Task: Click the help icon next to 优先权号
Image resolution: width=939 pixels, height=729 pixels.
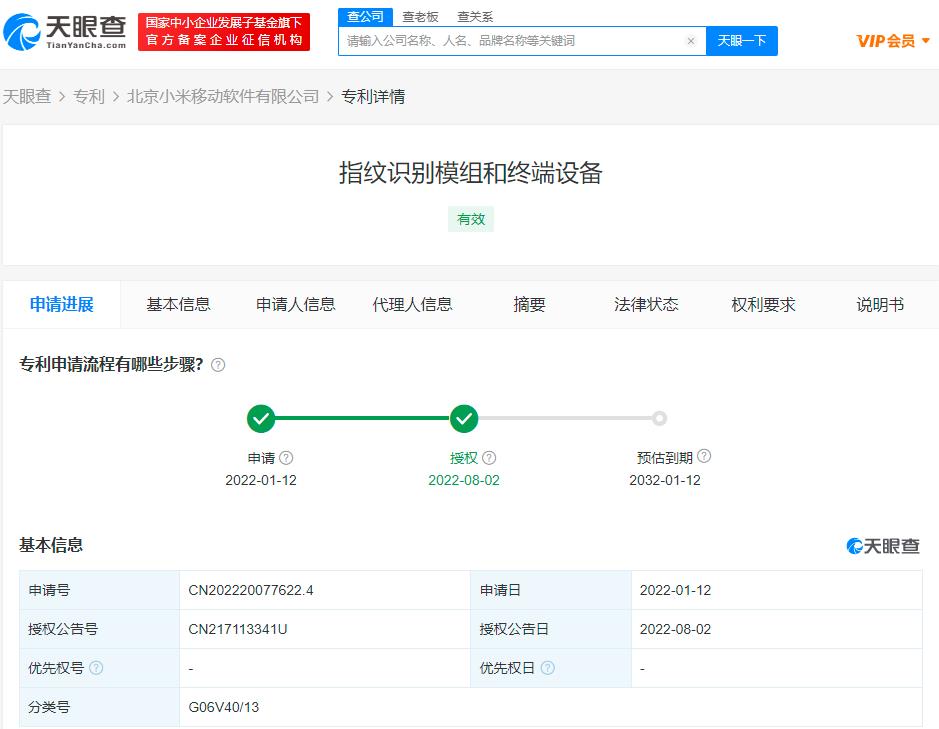Action: click(x=96, y=668)
